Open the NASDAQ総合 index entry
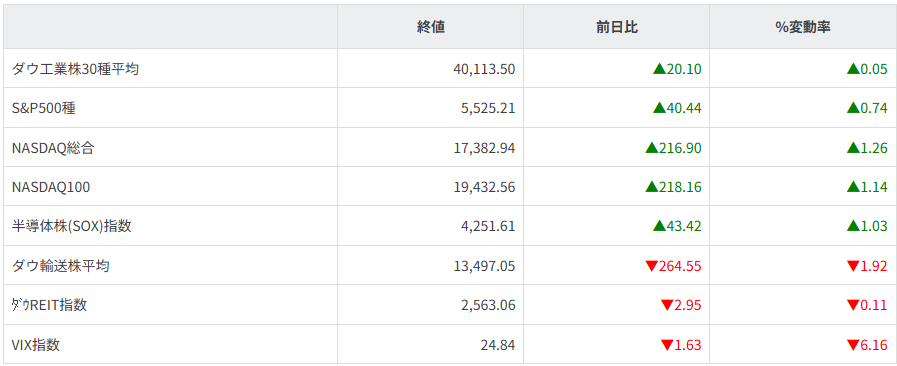897x366 pixels. (x=53, y=148)
